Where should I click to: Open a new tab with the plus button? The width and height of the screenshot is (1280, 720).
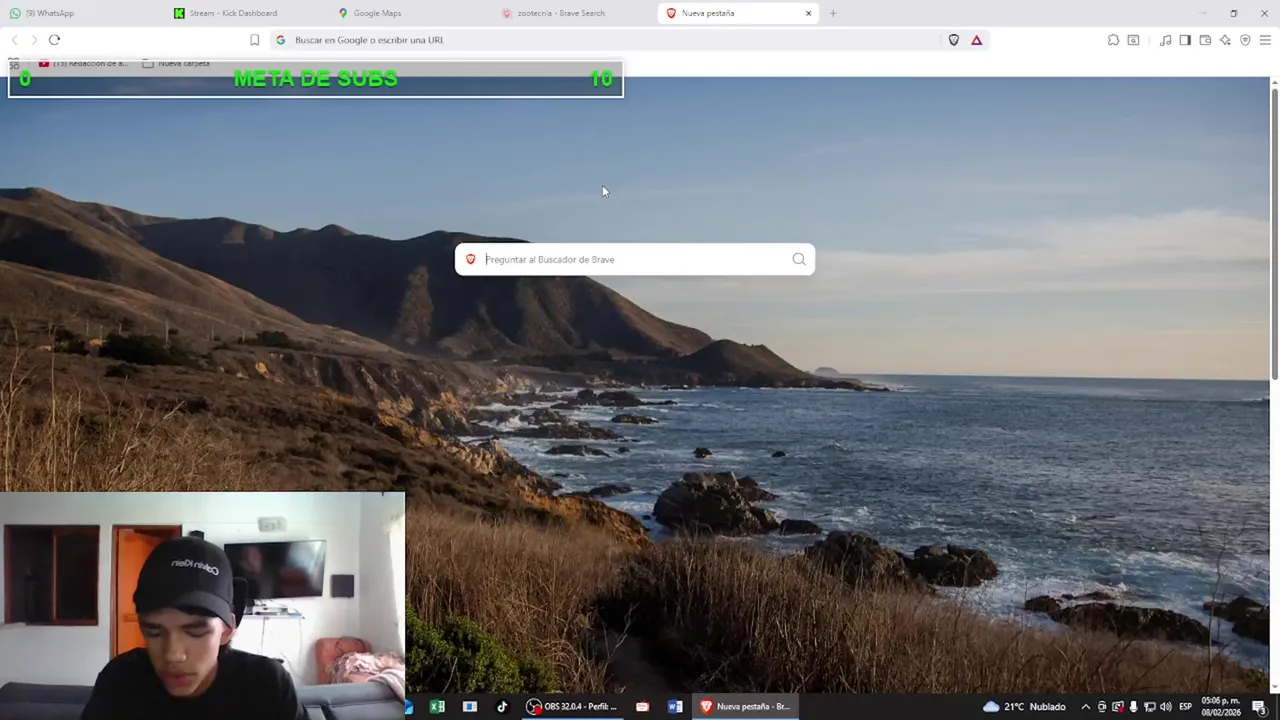tap(832, 13)
